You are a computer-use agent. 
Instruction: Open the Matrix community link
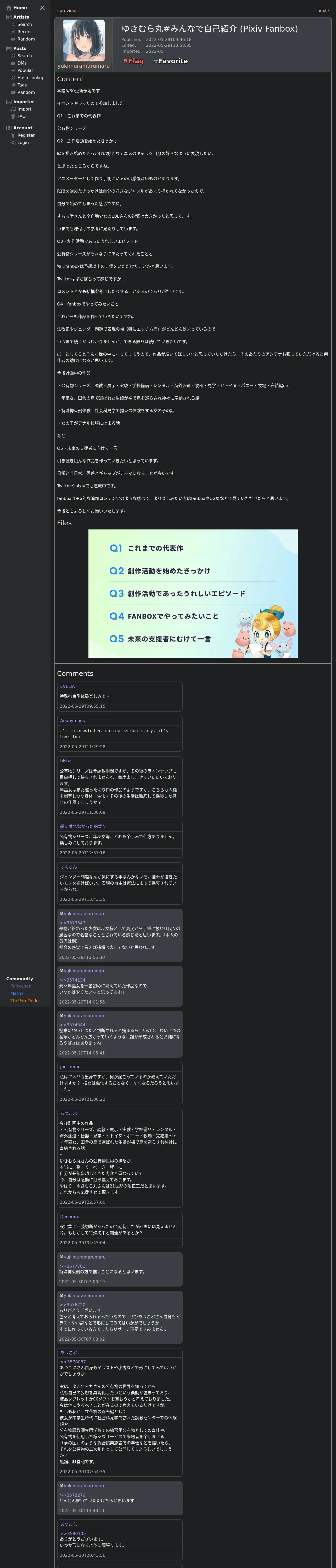coord(17,993)
